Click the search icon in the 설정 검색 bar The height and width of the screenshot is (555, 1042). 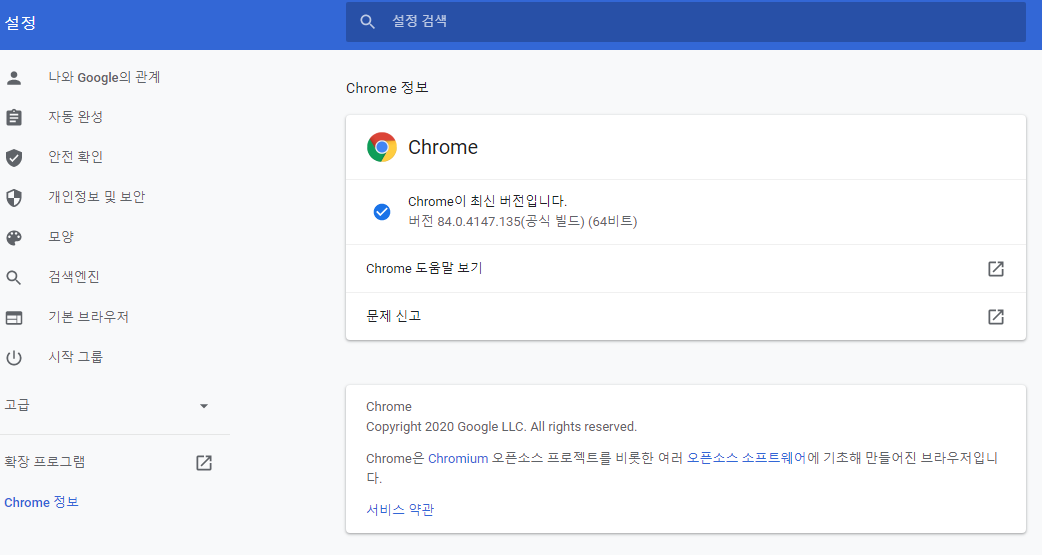coord(367,22)
